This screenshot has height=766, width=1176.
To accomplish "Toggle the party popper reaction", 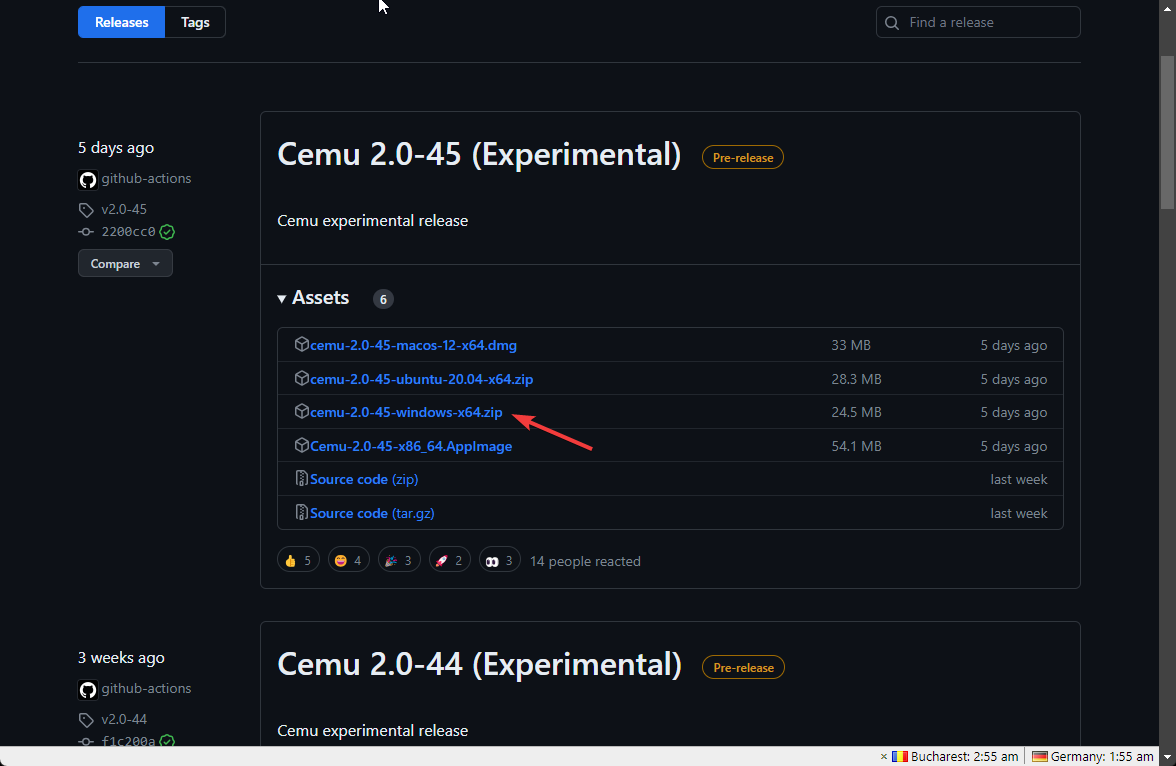I will pyautogui.click(x=399, y=560).
